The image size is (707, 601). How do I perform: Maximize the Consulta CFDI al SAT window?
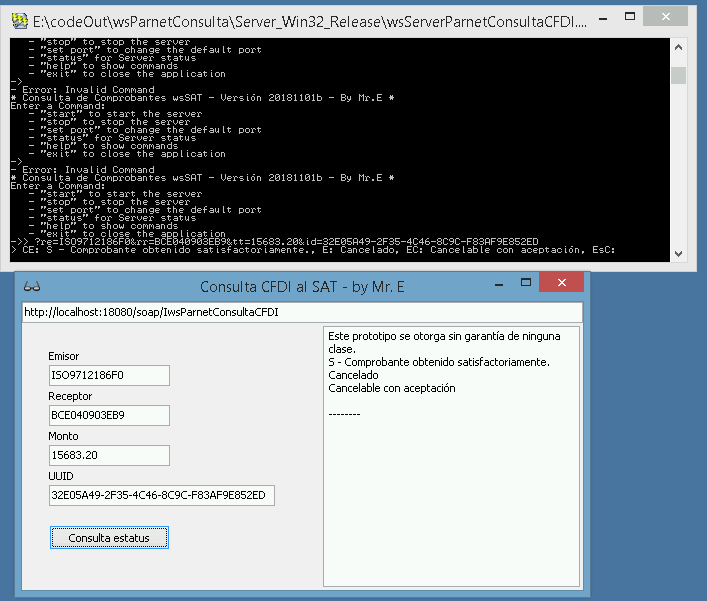coord(526,283)
